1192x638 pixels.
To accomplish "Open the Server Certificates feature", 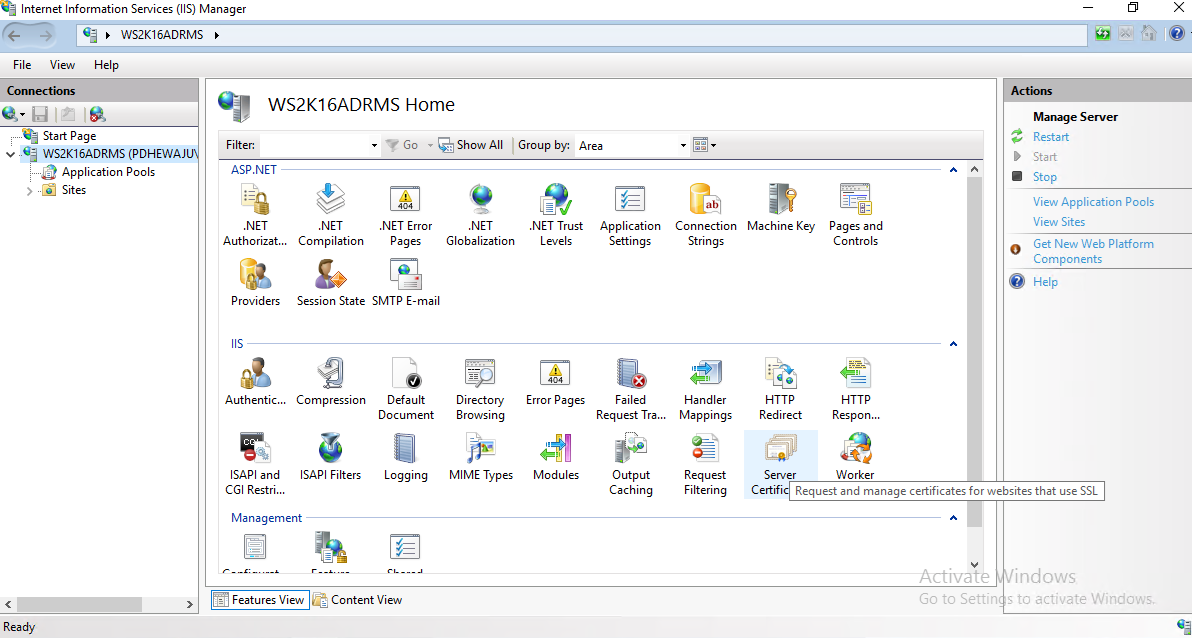I will [x=781, y=465].
